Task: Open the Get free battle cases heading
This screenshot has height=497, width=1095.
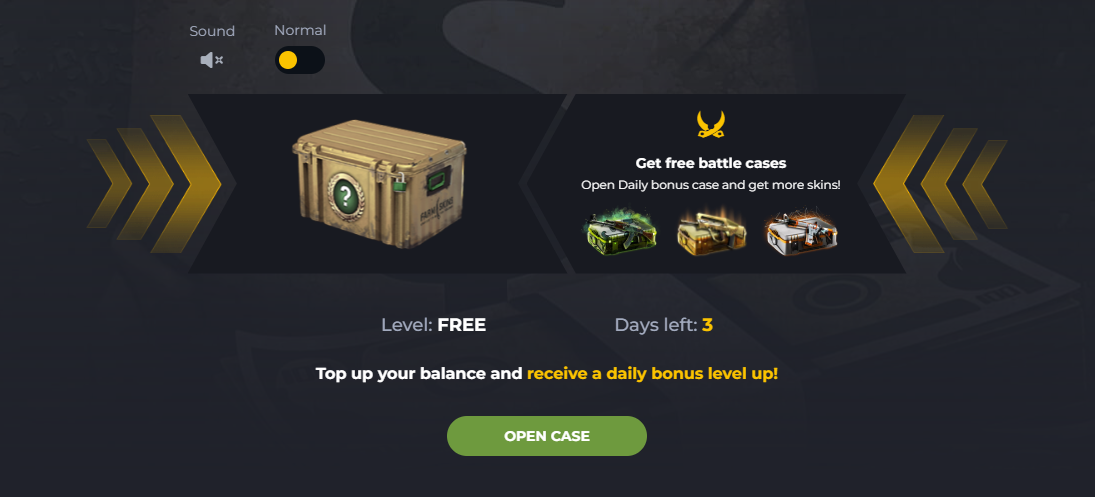Action: (711, 163)
